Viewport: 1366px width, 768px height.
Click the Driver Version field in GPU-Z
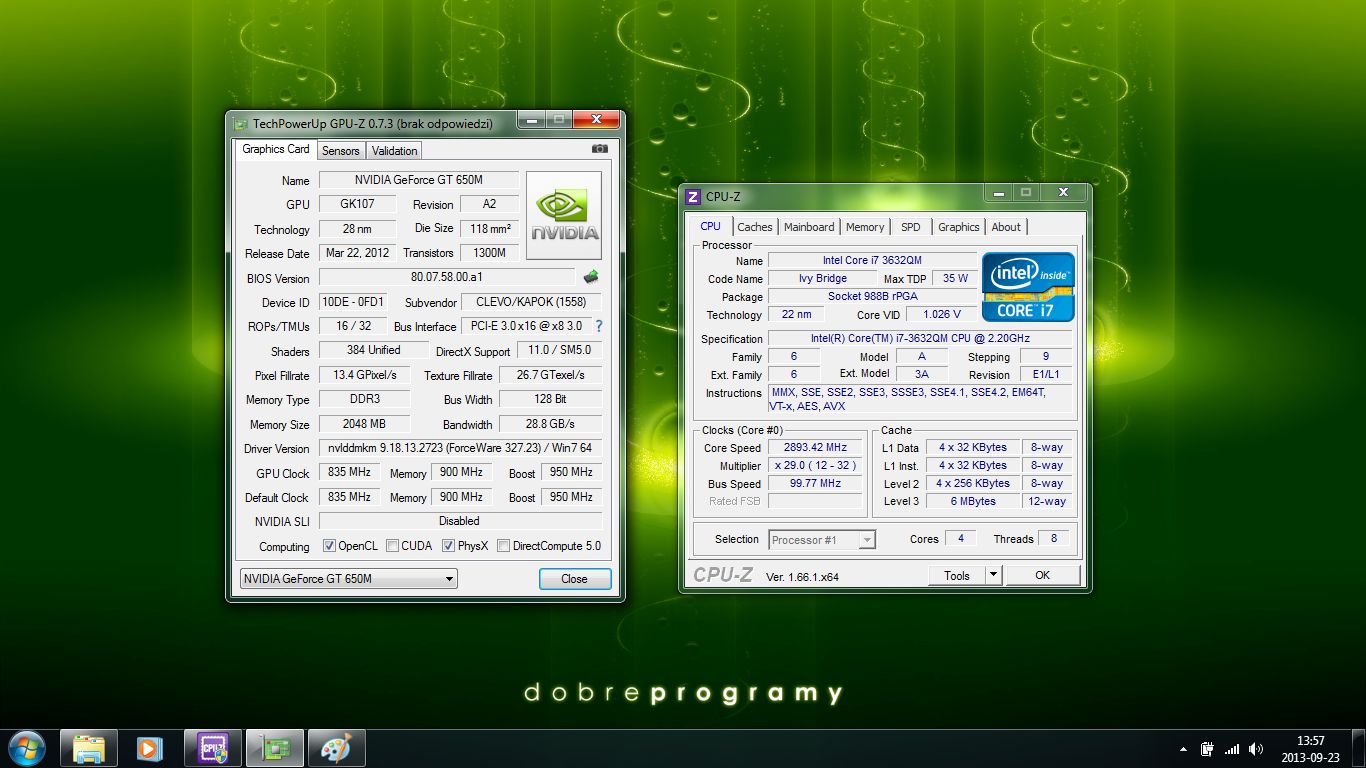tap(460, 448)
